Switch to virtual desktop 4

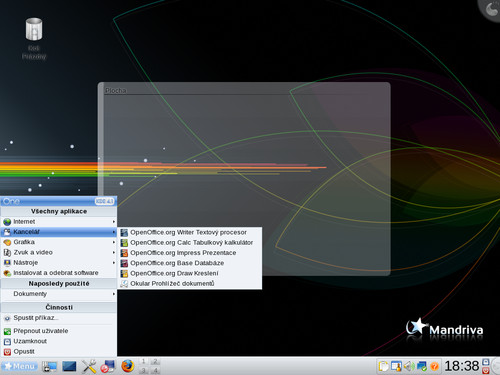[155, 370]
